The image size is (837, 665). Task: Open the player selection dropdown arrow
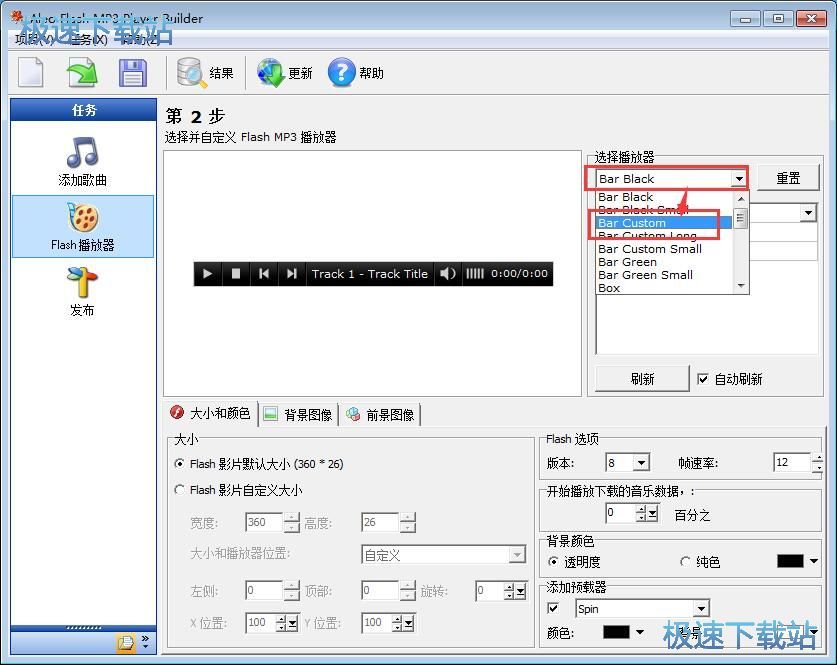click(x=739, y=179)
